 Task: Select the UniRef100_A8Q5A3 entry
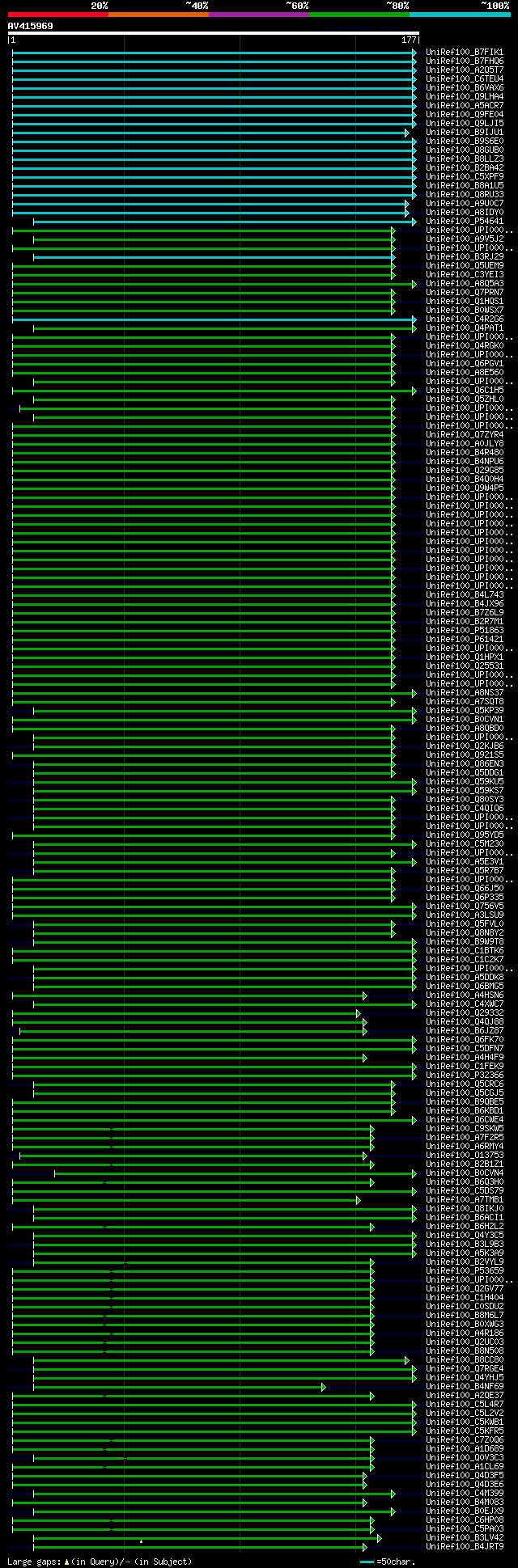[465, 284]
